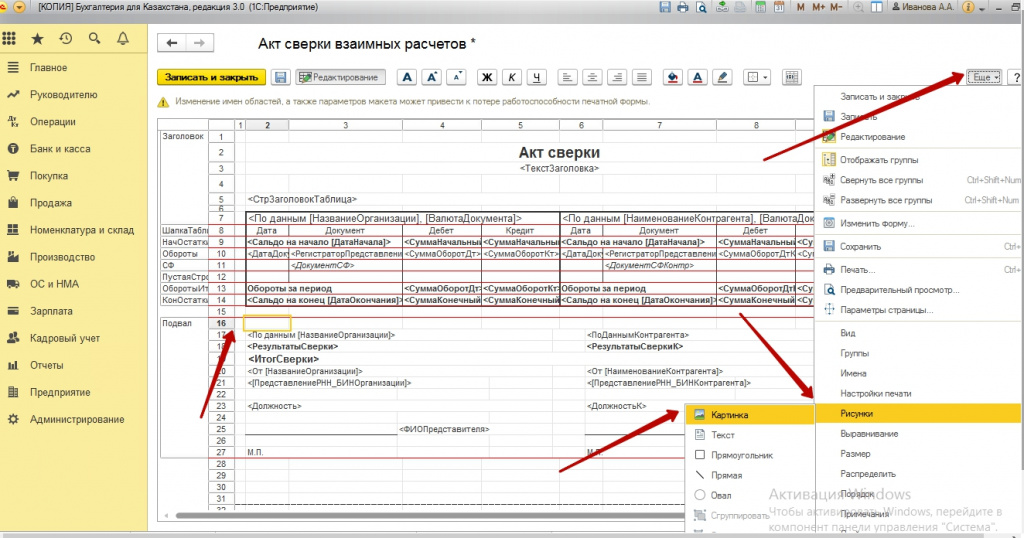Pick the border line color pencil
1024x538 pixels.
pyautogui.click(x=722, y=77)
